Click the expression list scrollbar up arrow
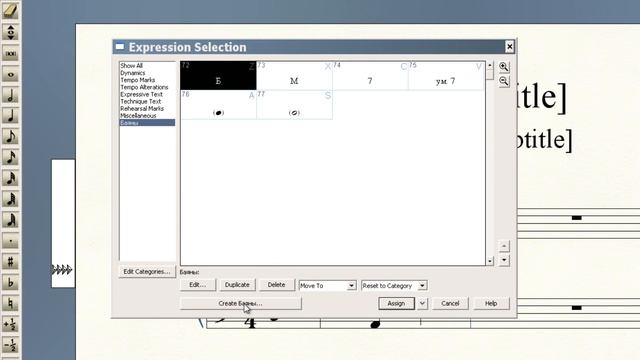The height and width of the screenshot is (360, 640). click(x=490, y=65)
